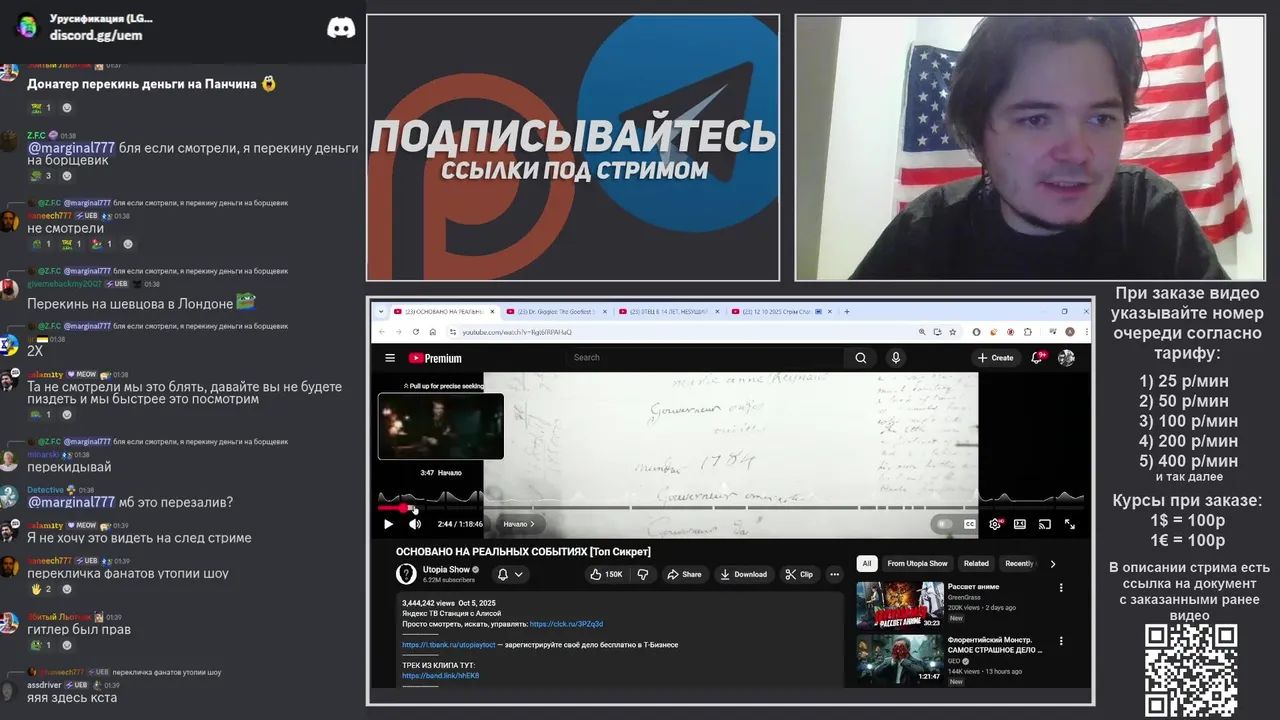Click the Utopia Show channel name
This screenshot has height=720, width=1280.
tap(445, 569)
